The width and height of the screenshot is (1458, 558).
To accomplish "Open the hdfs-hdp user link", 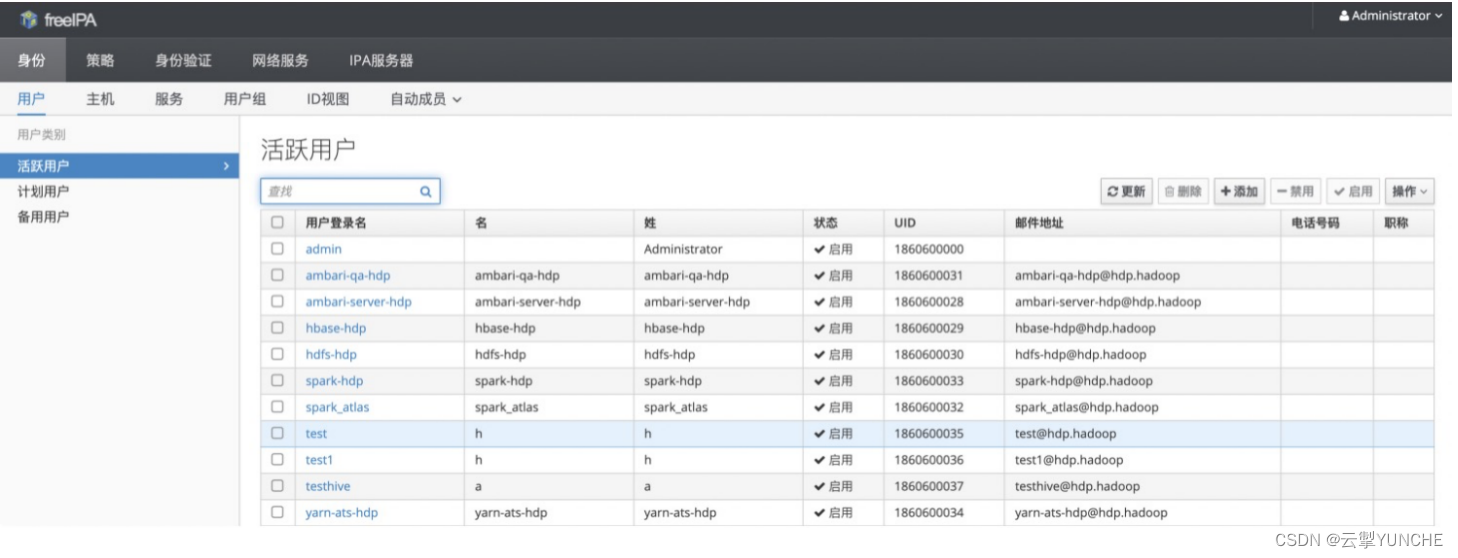I will point(331,354).
